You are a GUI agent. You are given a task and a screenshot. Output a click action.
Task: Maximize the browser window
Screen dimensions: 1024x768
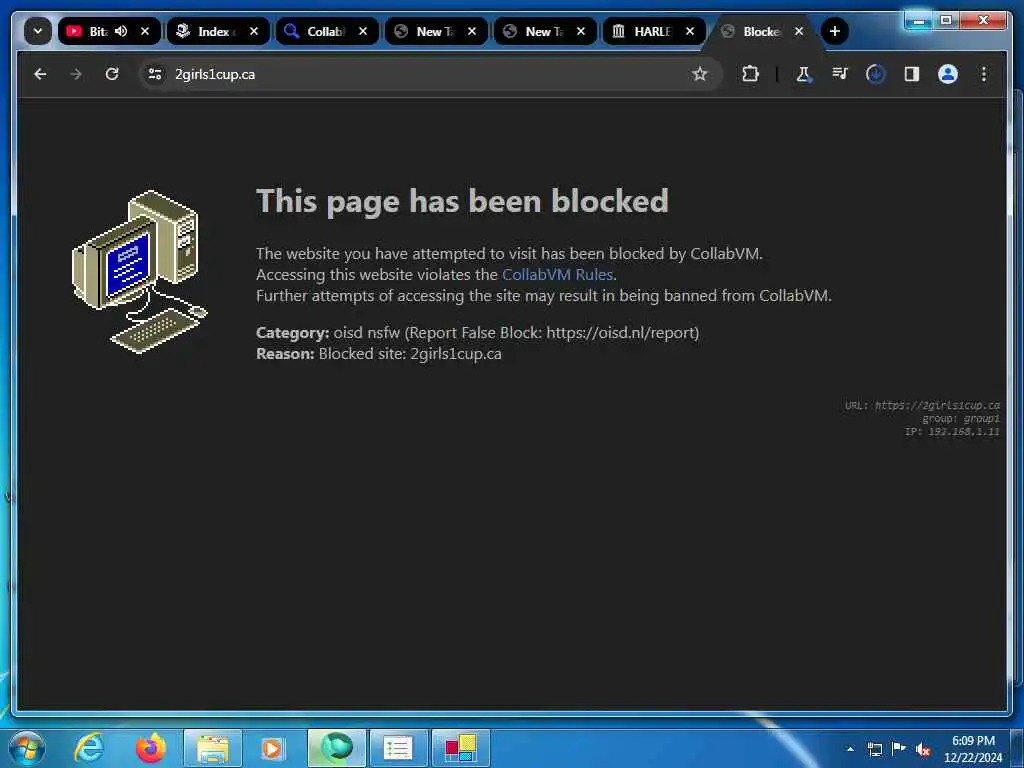946,21
